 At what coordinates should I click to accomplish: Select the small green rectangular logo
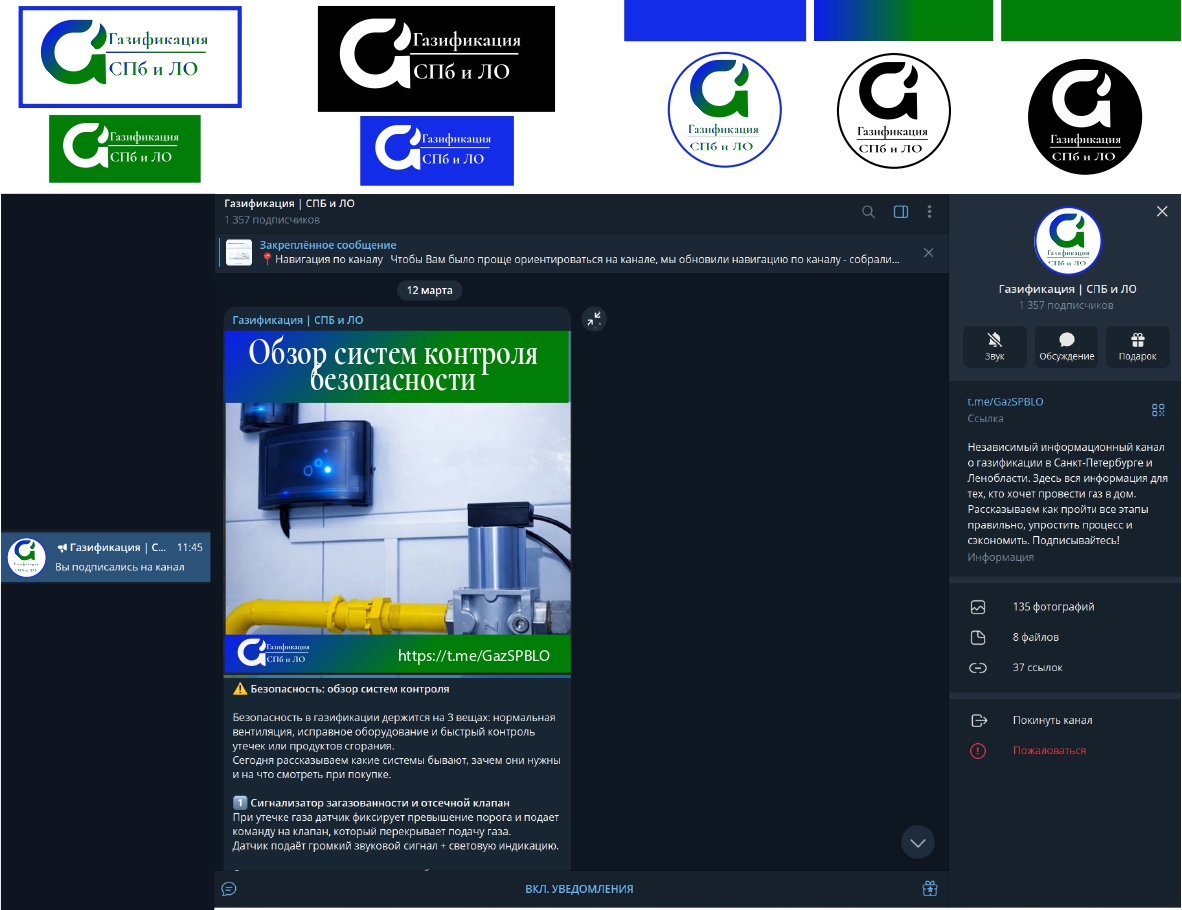tap(125, 149)
